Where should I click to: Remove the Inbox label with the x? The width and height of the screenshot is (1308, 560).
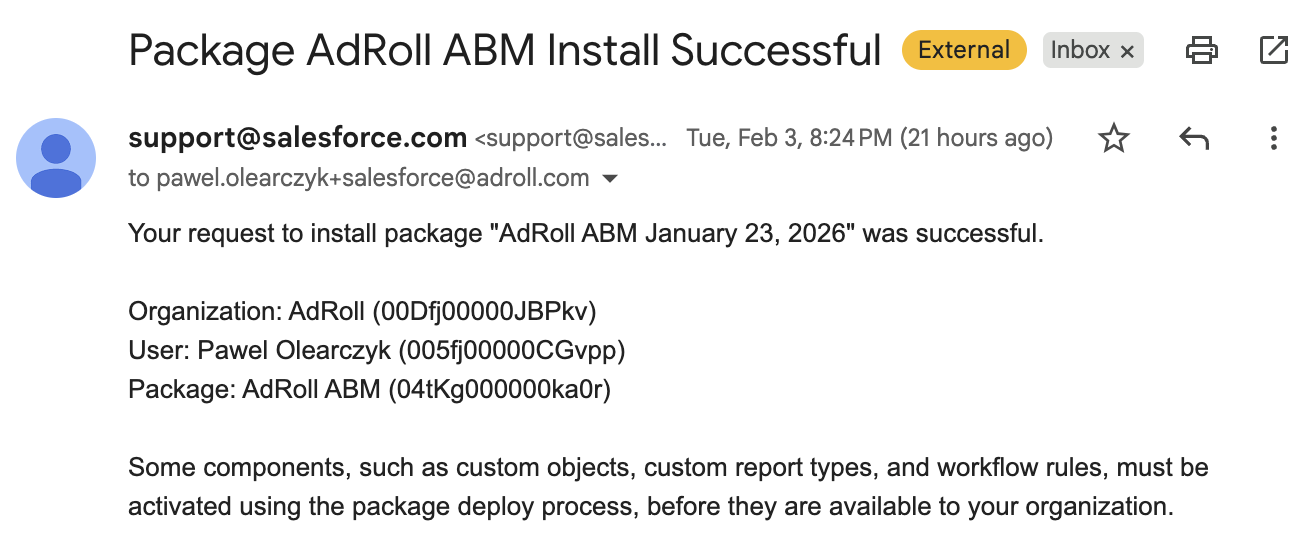click(x=1127, y=52)
